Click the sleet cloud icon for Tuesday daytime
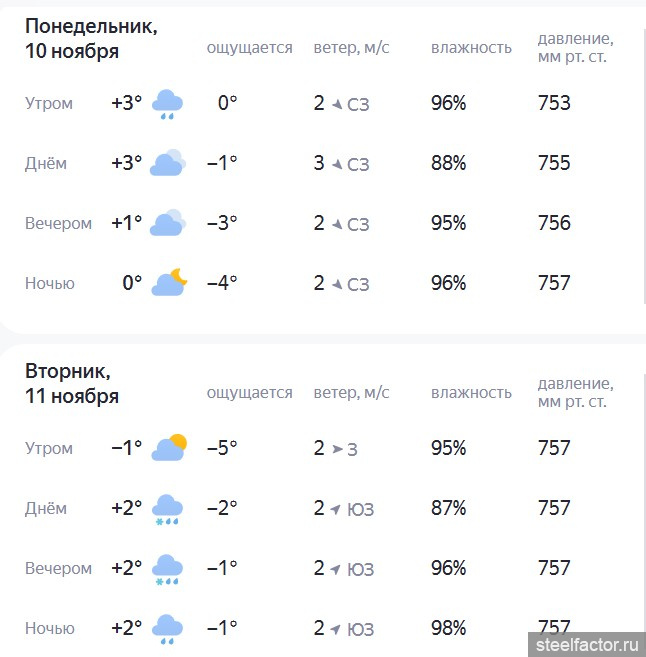 (x=167, y=509)
